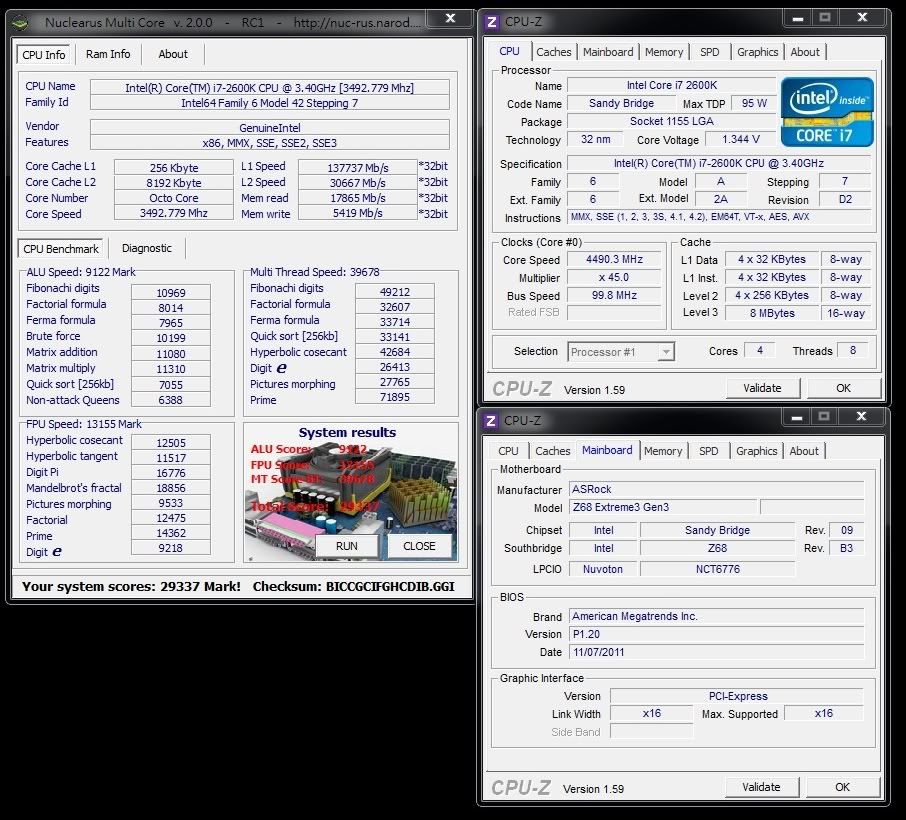
Task: Click the Code Name Sandy Bridge field in CPU tab
Action: click(x=621, y=103)
